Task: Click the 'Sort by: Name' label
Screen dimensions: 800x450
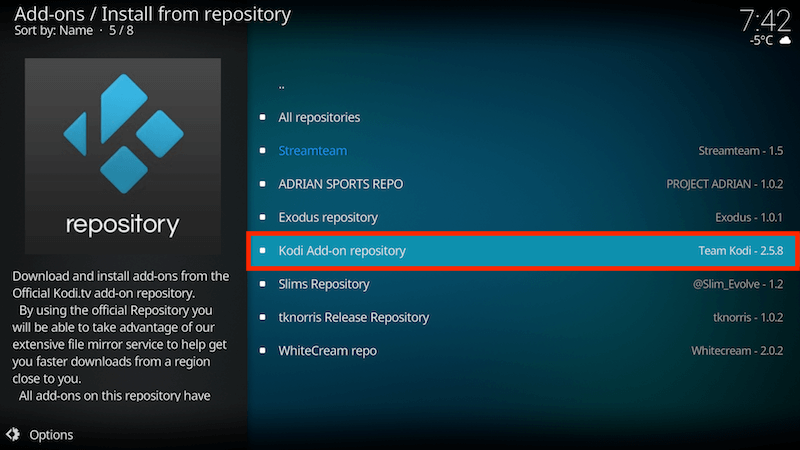Action: (x=54, y=31)
